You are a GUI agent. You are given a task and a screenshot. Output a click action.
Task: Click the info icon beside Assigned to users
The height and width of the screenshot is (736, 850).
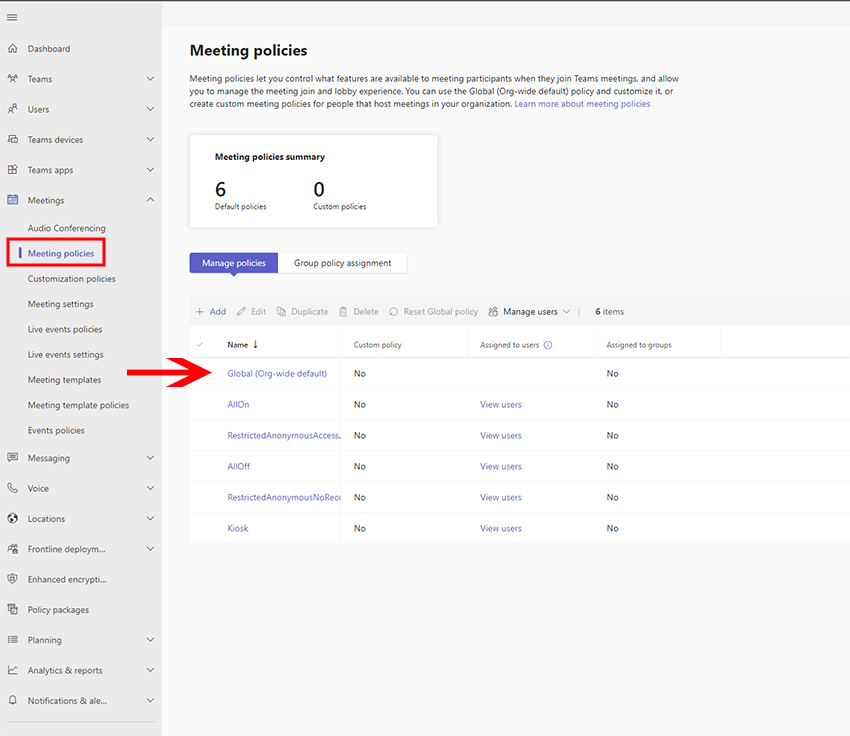(x=548, y=345)
